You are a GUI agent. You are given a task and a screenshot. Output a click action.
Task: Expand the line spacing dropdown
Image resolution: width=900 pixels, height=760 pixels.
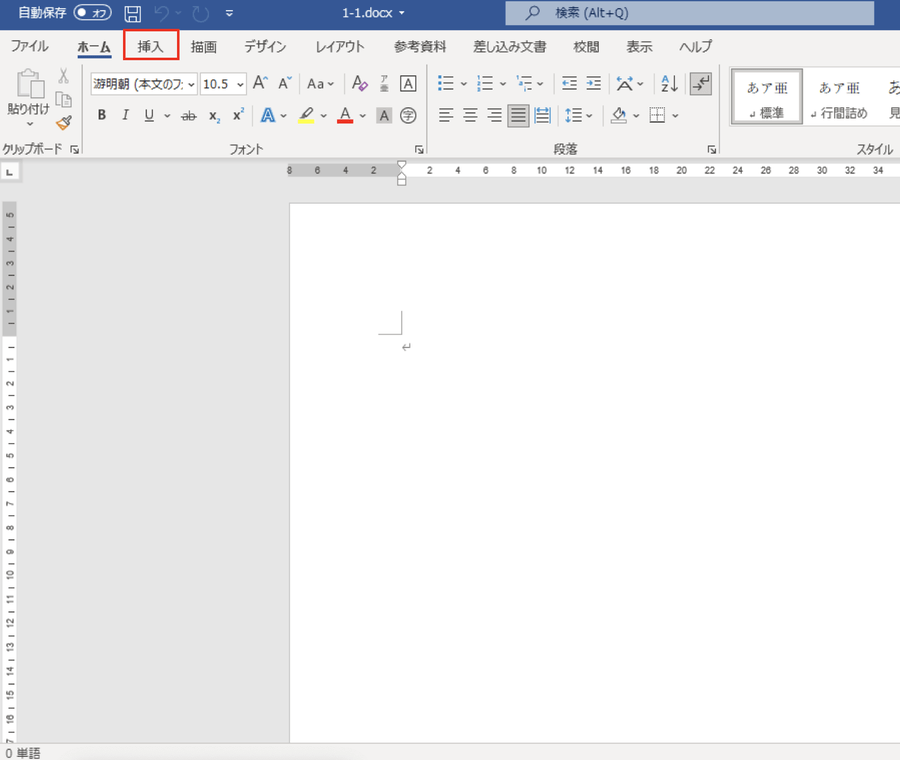[589, 115]
